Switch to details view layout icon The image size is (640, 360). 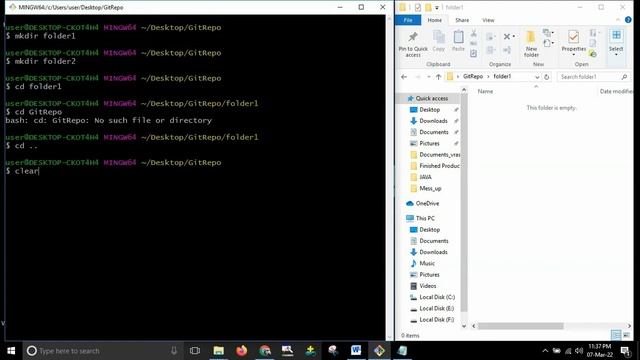pyautogui.click(x=616, y=335)
